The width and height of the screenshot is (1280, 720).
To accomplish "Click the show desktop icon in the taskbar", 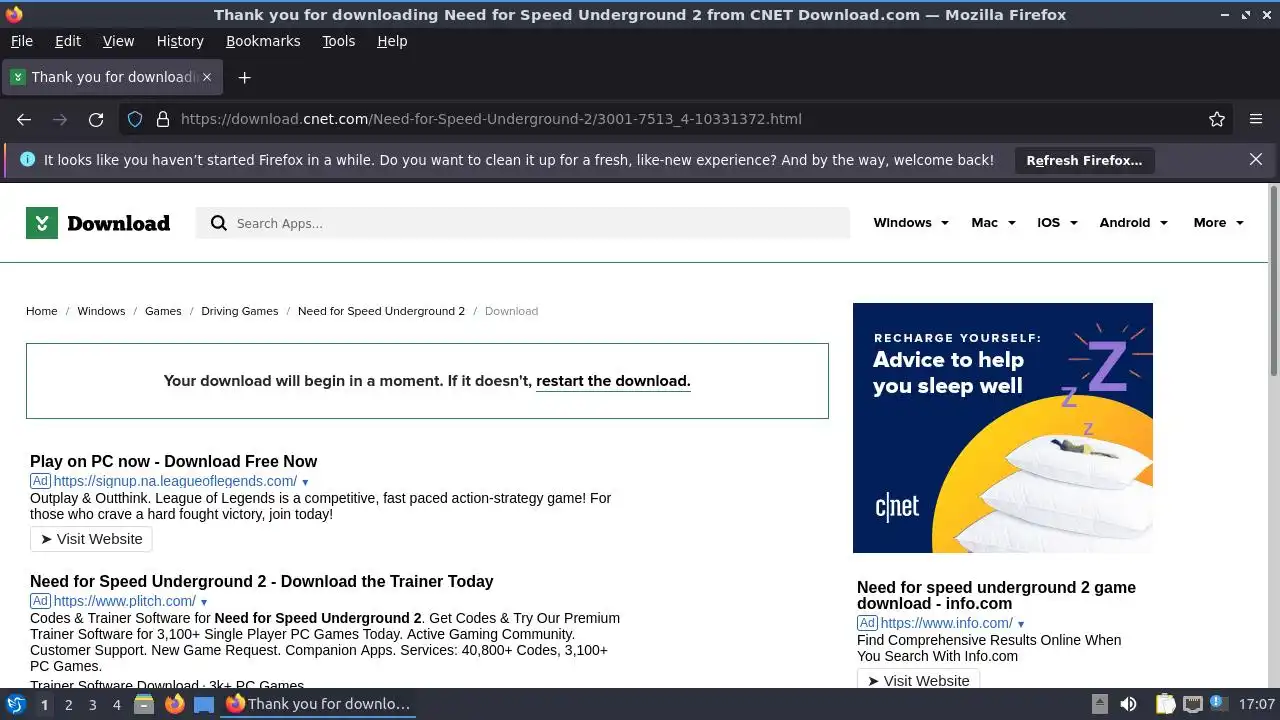I will [x=204, y=704].
